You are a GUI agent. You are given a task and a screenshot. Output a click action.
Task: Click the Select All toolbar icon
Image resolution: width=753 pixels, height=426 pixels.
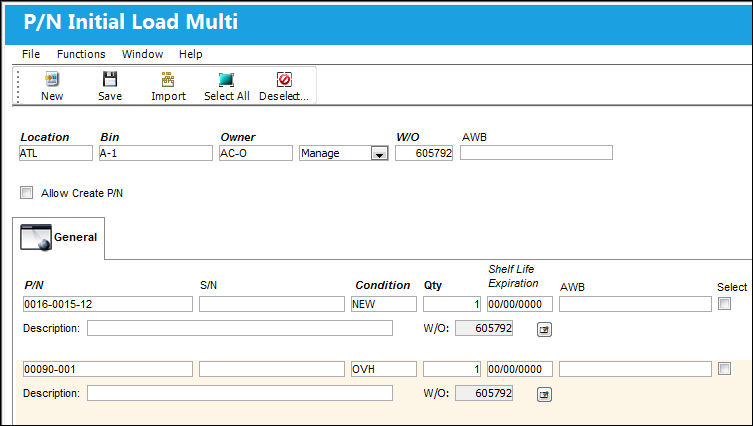226,79
